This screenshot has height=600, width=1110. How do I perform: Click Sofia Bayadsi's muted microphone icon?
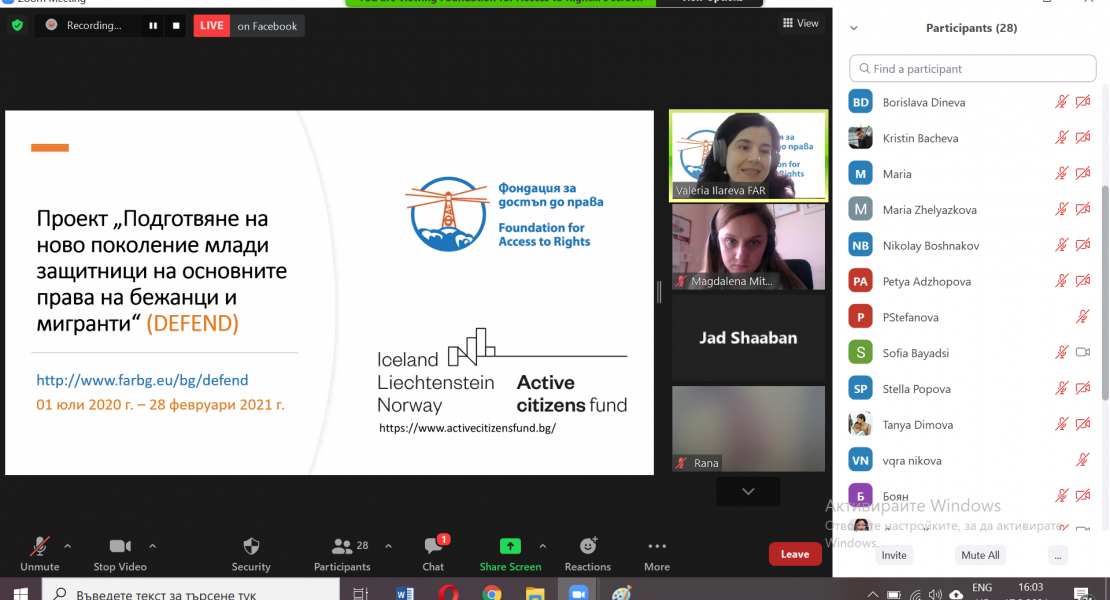(1061, 352)
